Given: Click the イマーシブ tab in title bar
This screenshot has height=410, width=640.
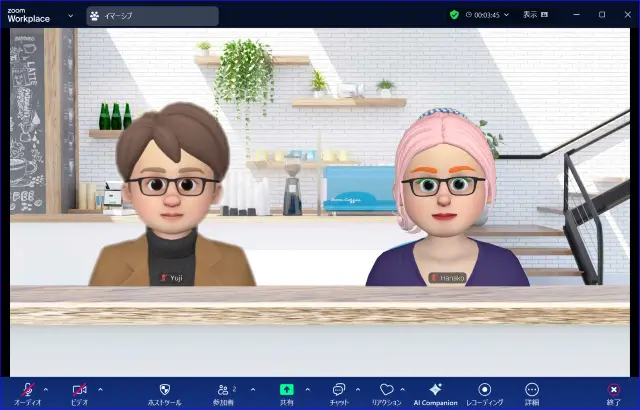Looking at the screenshot, I should [152, 16].
